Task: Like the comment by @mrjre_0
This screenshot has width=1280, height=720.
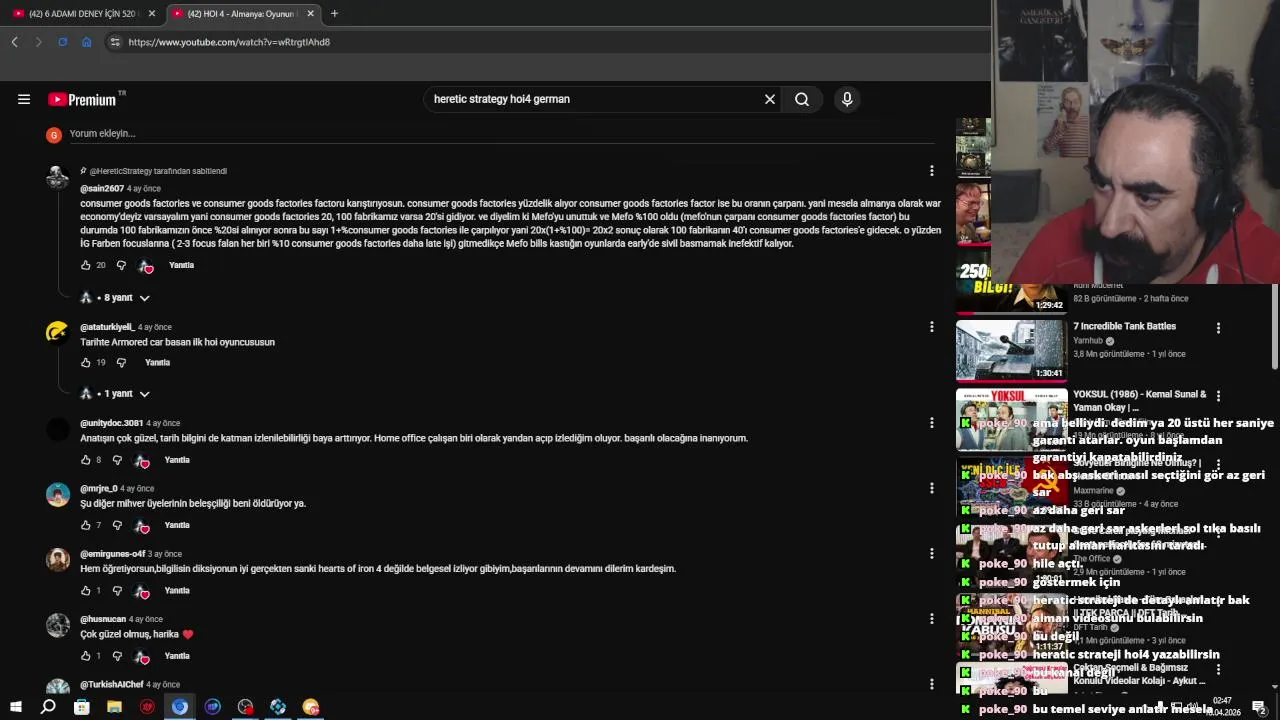Action: 86,525
